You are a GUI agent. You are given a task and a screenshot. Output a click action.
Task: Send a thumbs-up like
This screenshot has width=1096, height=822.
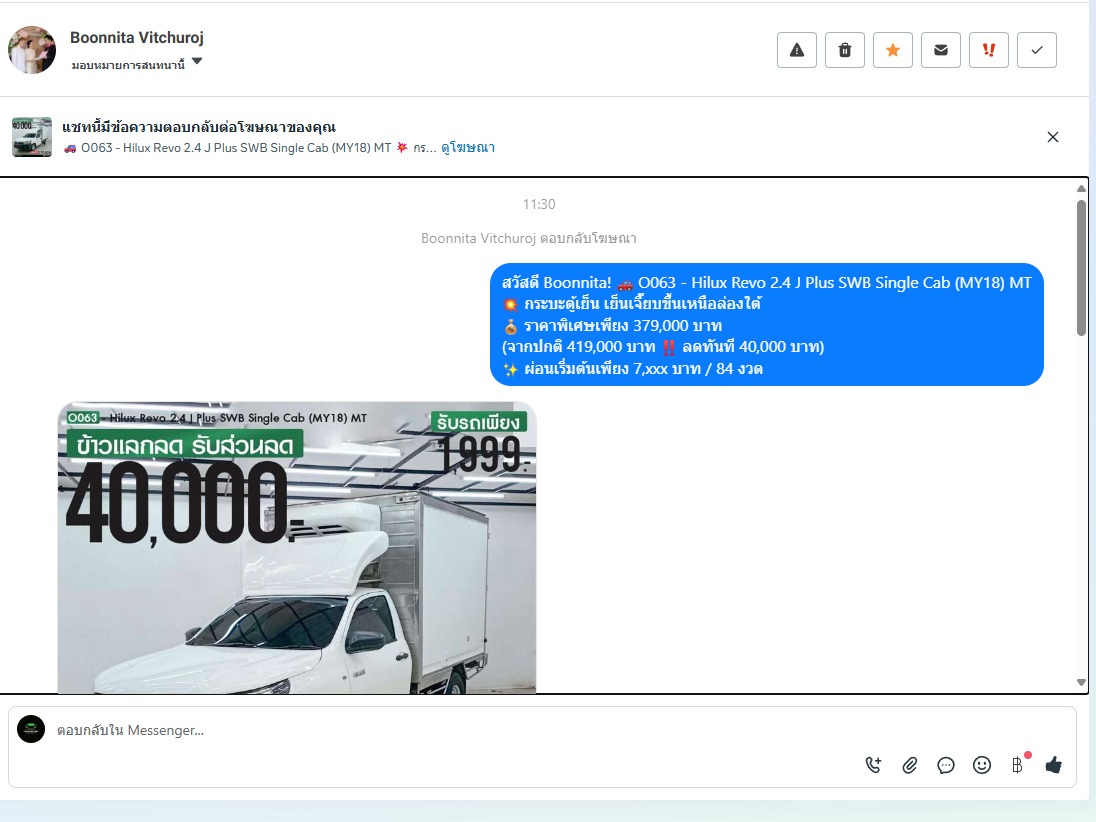tap(1054, 765)
